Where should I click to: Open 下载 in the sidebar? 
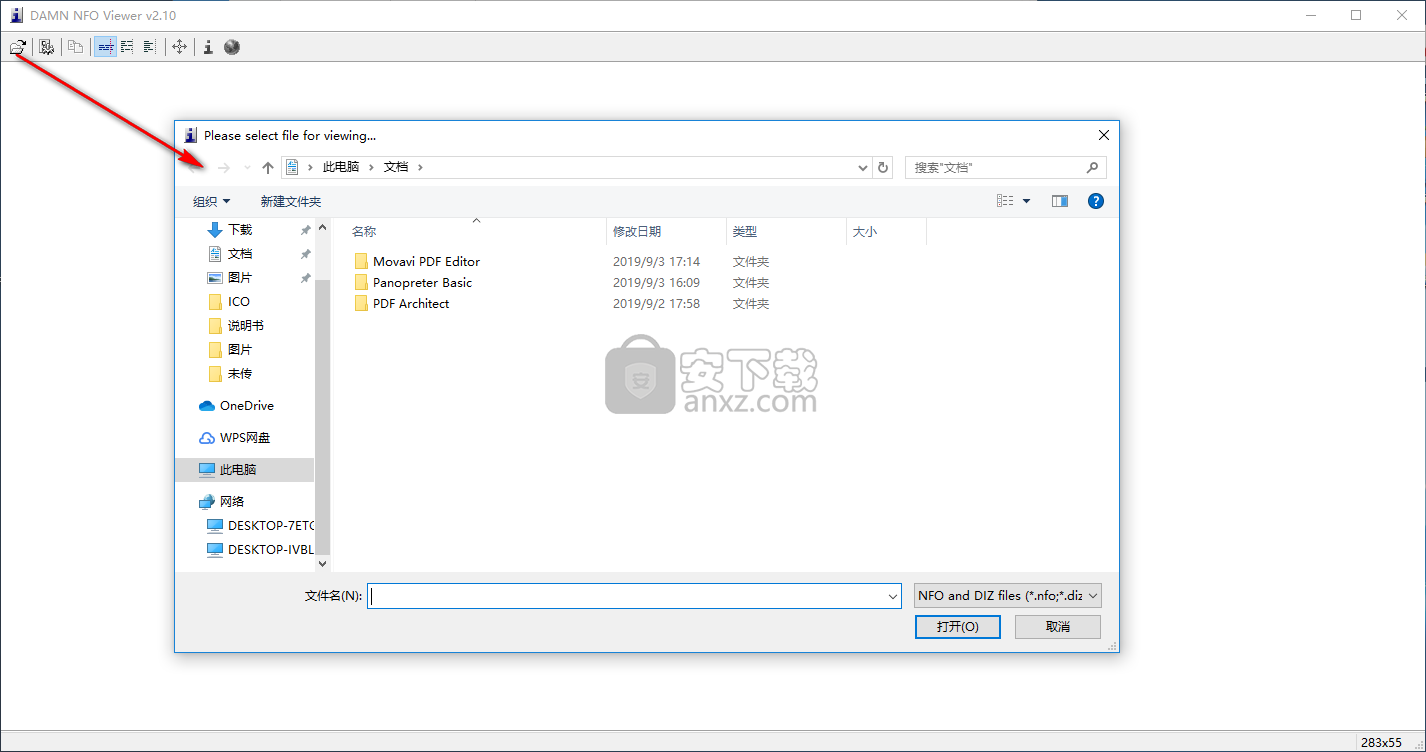[x=240, y=230]
